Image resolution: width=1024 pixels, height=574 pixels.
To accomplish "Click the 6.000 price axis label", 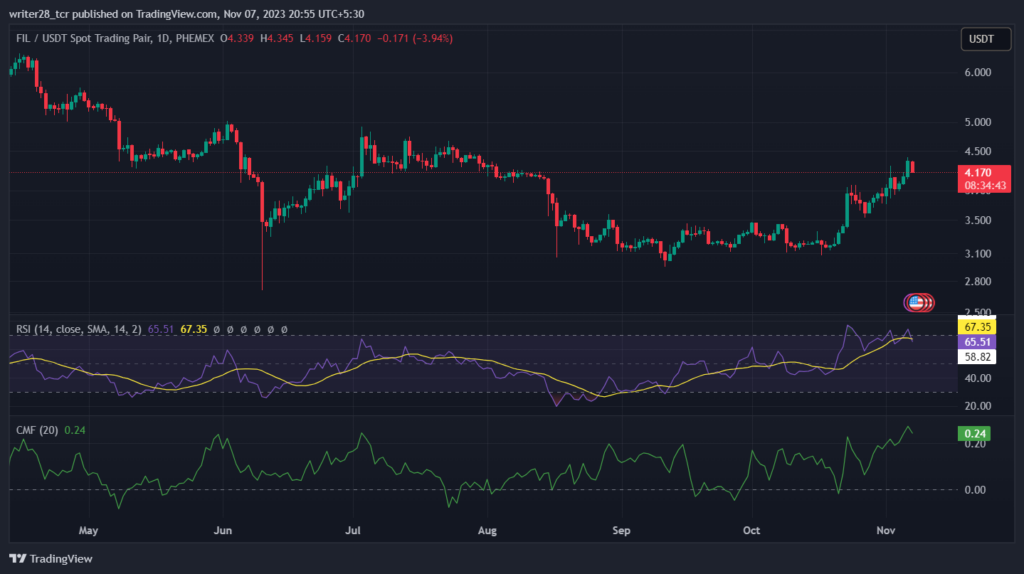I will coord(978,72).
